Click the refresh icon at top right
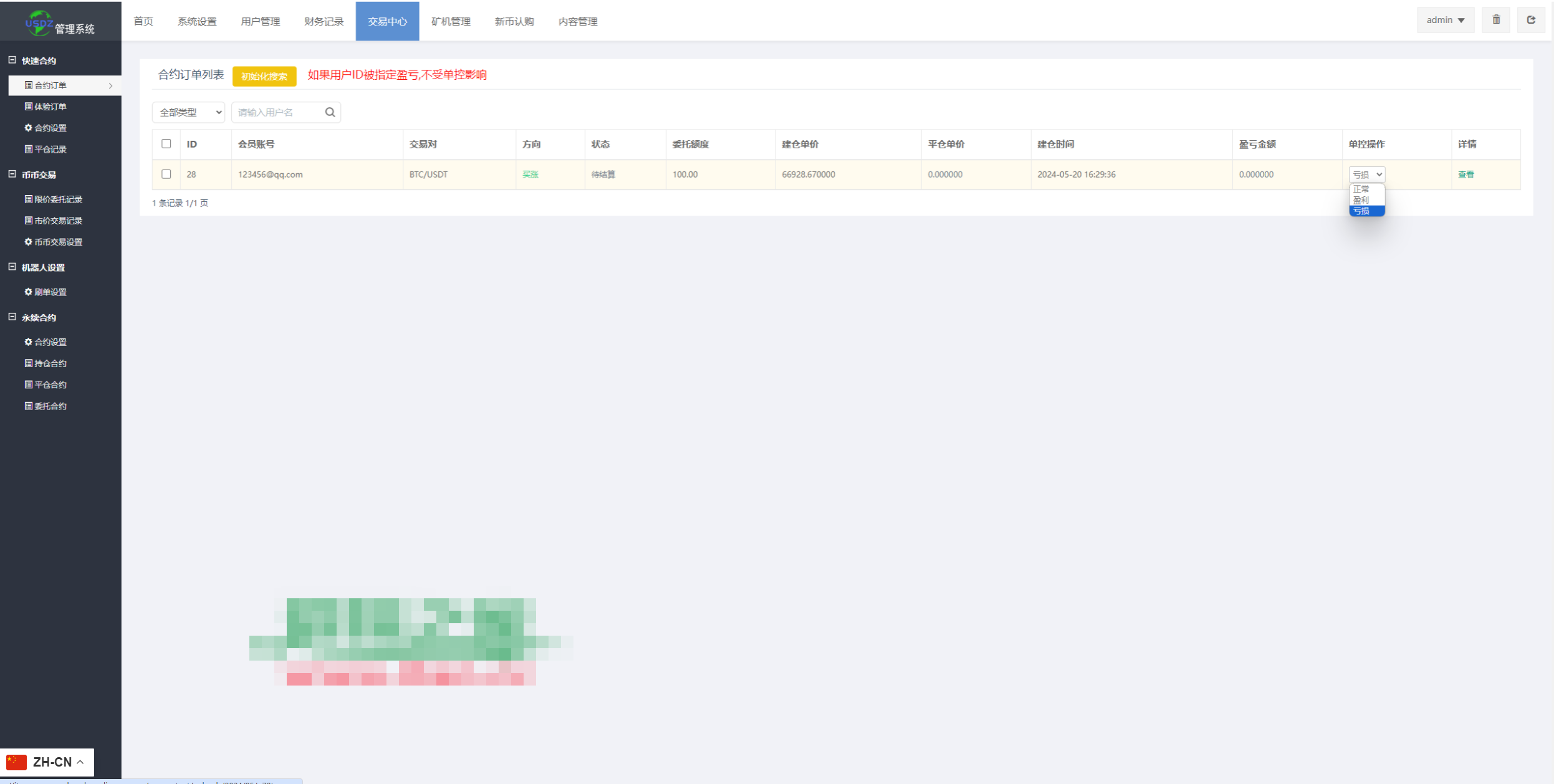Image resolution: width=1554 pixels, height=784 pixels. tap(1530, 20)
